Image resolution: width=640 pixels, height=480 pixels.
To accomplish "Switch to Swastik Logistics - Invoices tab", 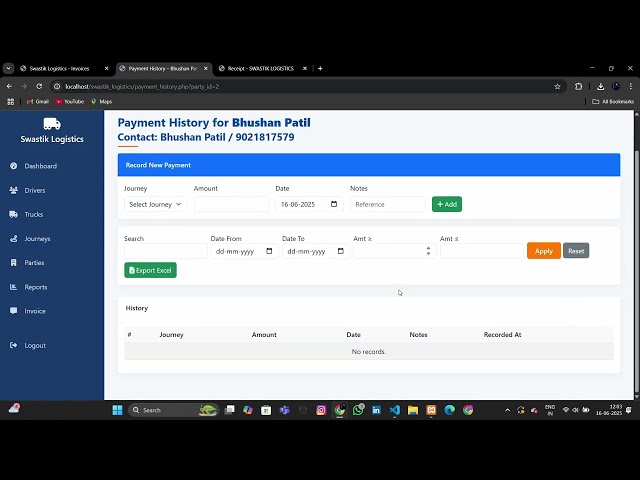I will point(59,69).
